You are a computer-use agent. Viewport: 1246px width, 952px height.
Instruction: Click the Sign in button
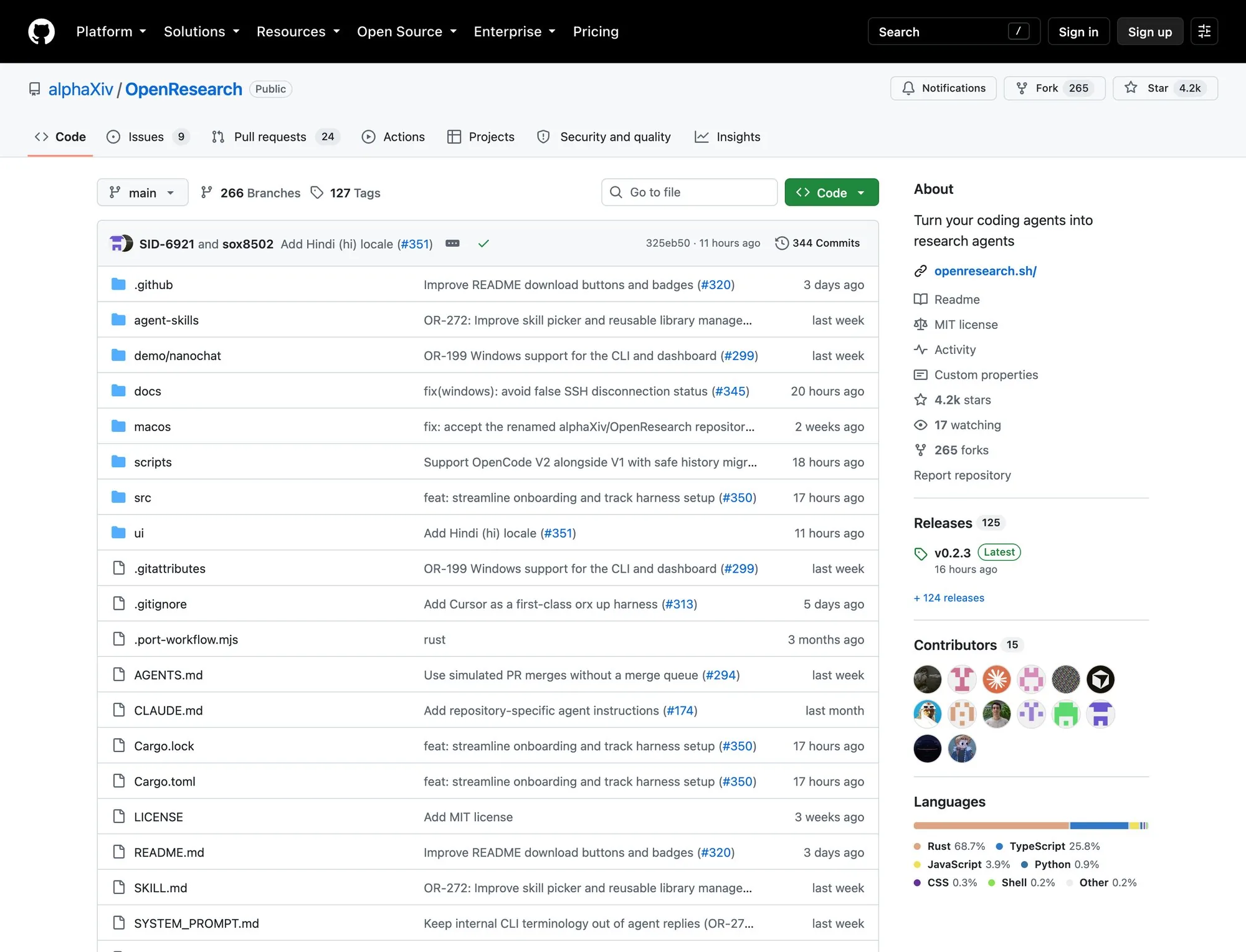(x=1078, y=32)
